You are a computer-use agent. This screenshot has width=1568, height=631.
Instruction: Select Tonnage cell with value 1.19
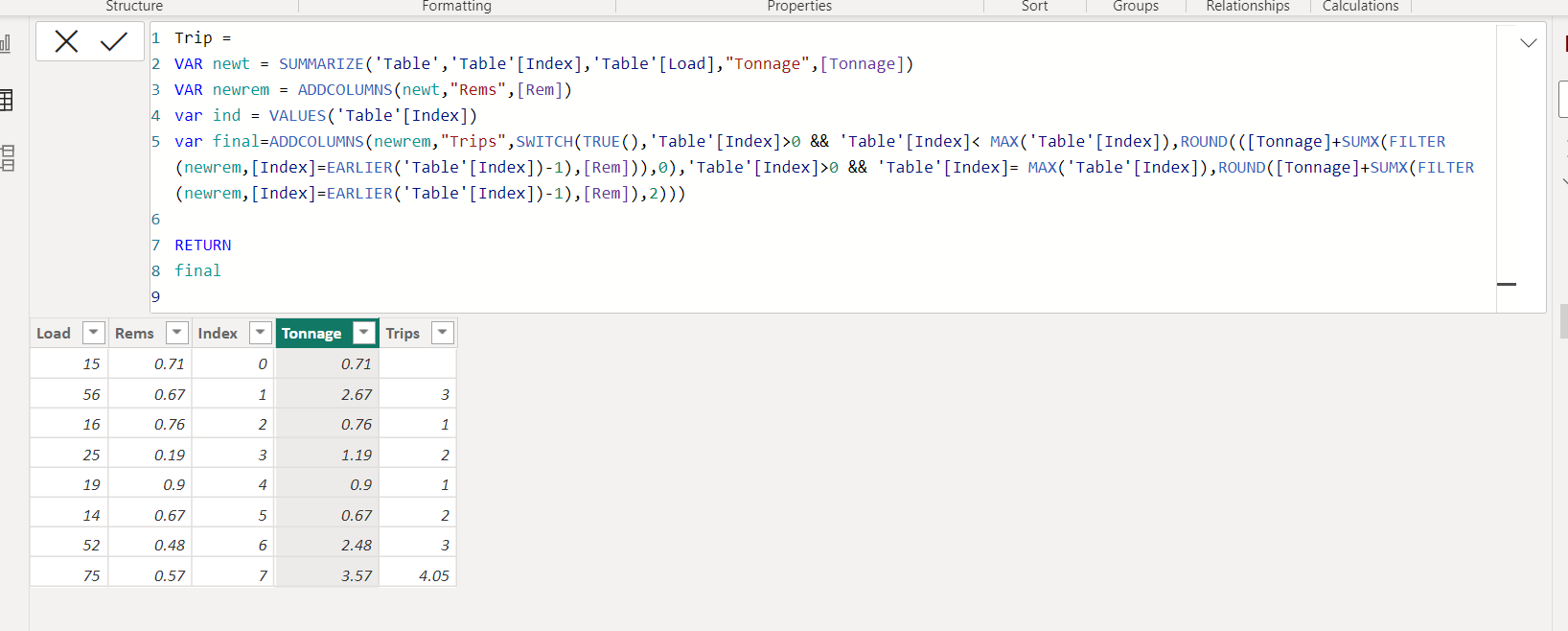coord(327,455)
